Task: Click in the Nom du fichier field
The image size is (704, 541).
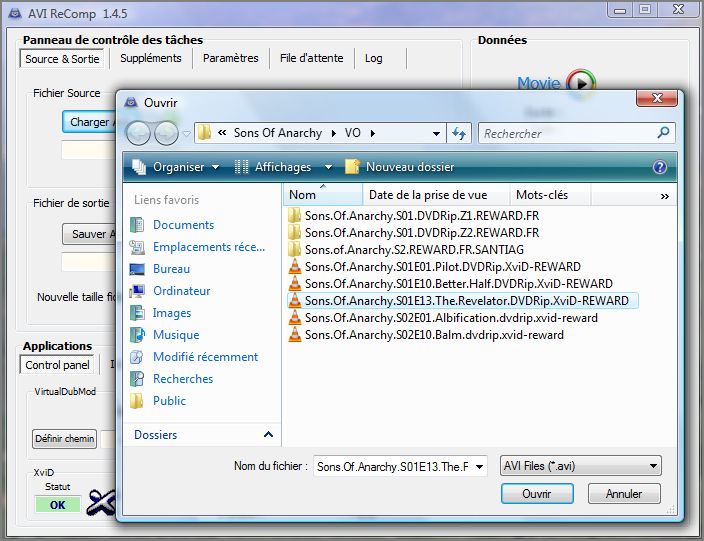Action: pyautogui.click(x=393, y=466)
